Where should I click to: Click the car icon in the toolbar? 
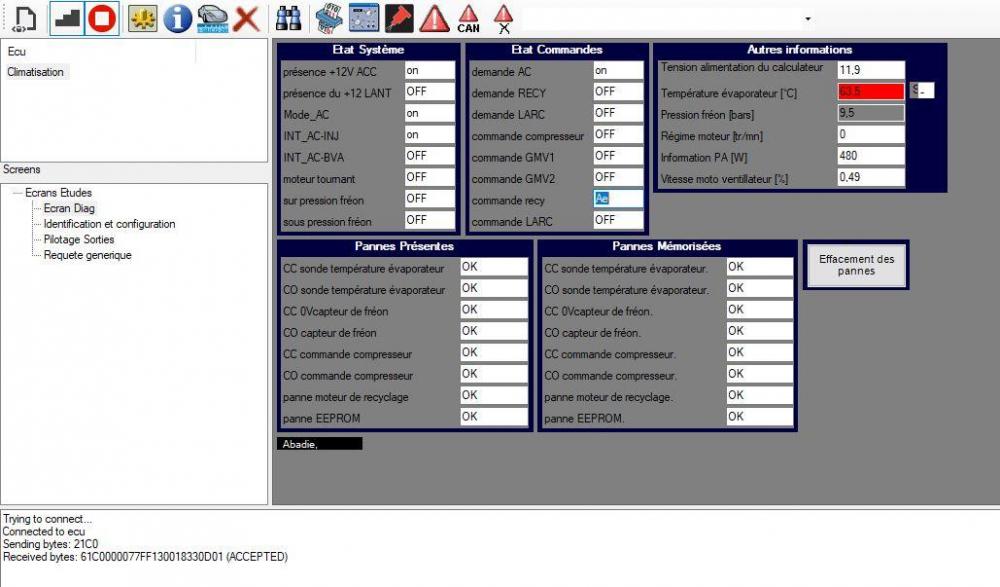coord(212,19)
